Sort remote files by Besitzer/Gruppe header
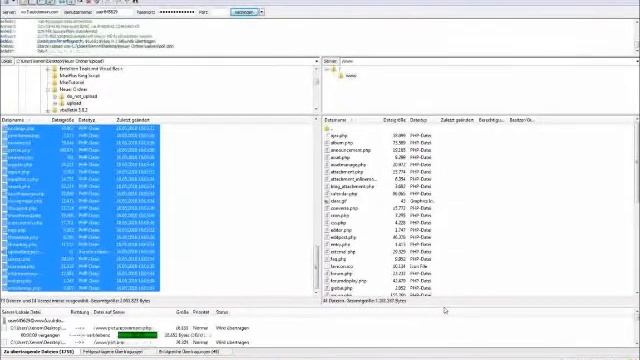Viewport: 640px width, 360px height. point(522,120)
